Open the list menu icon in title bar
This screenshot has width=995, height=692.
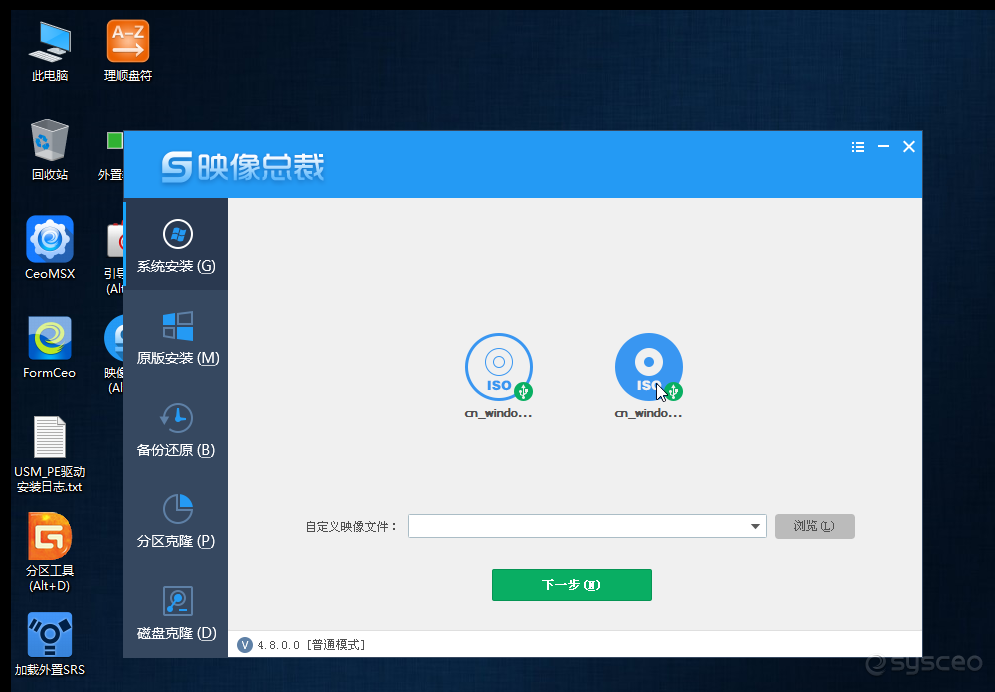(x=858, y=147)
